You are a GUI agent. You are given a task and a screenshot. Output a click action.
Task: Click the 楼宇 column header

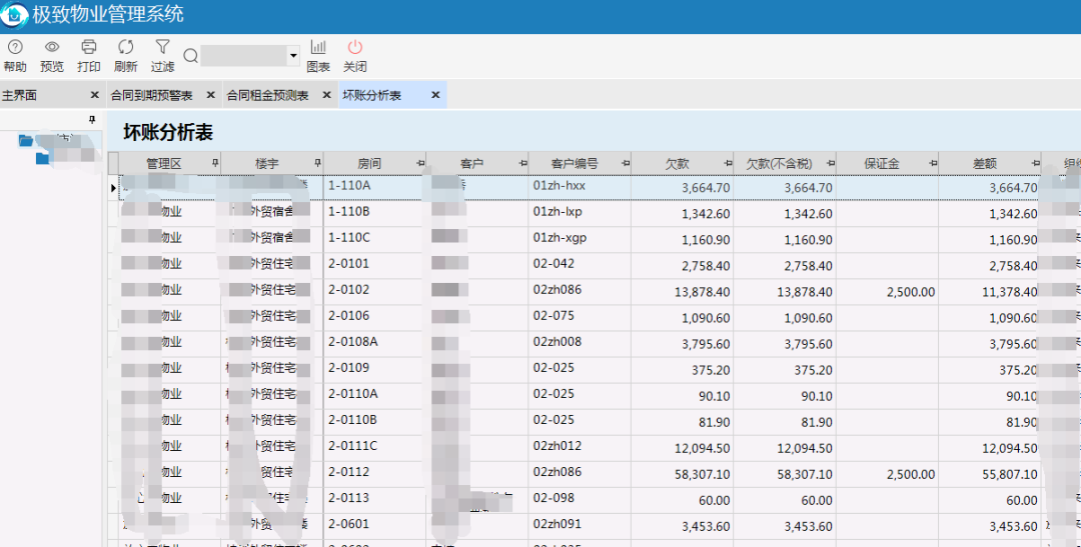267,163
